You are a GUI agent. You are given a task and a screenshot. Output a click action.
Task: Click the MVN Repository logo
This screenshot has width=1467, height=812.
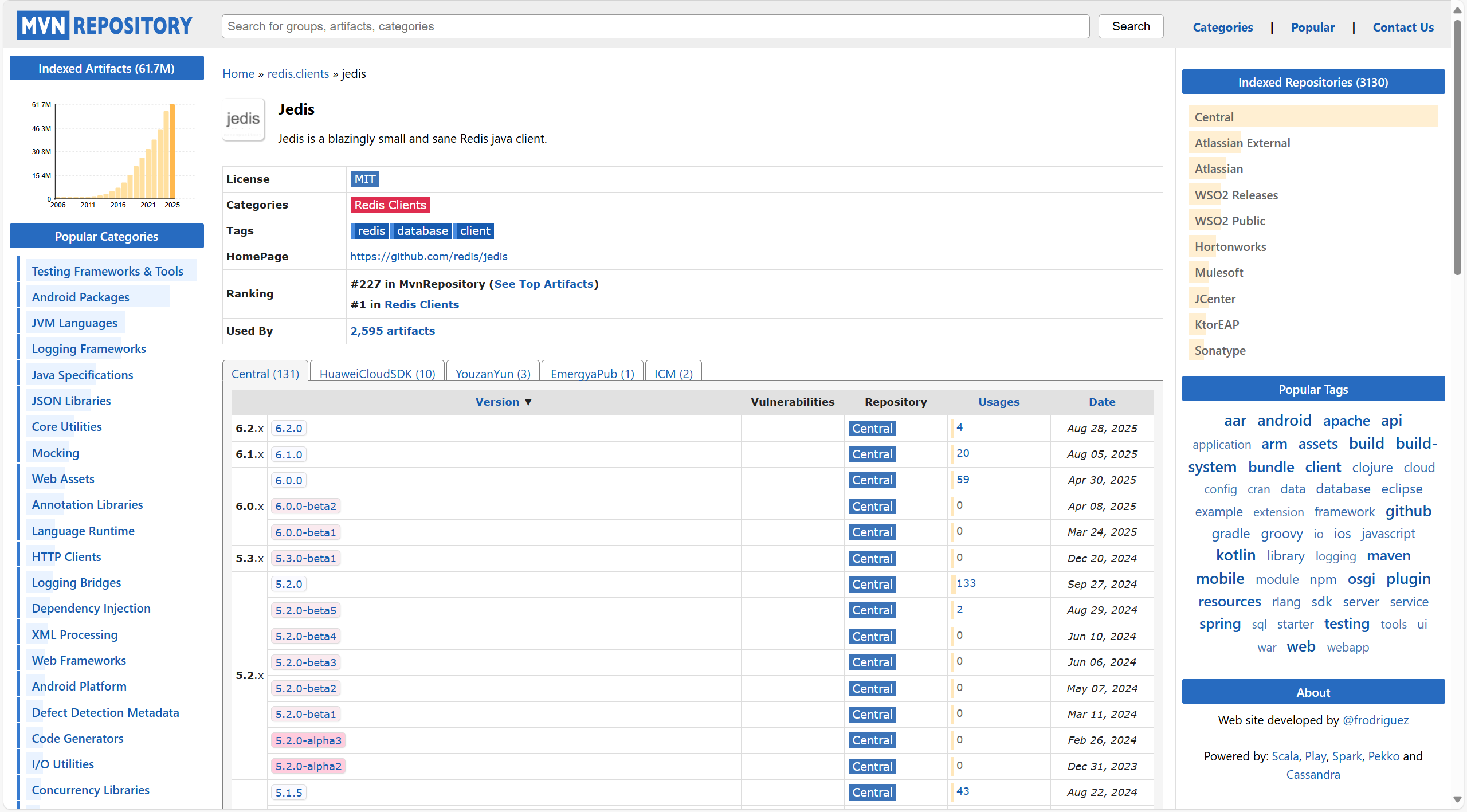(104, 26)
